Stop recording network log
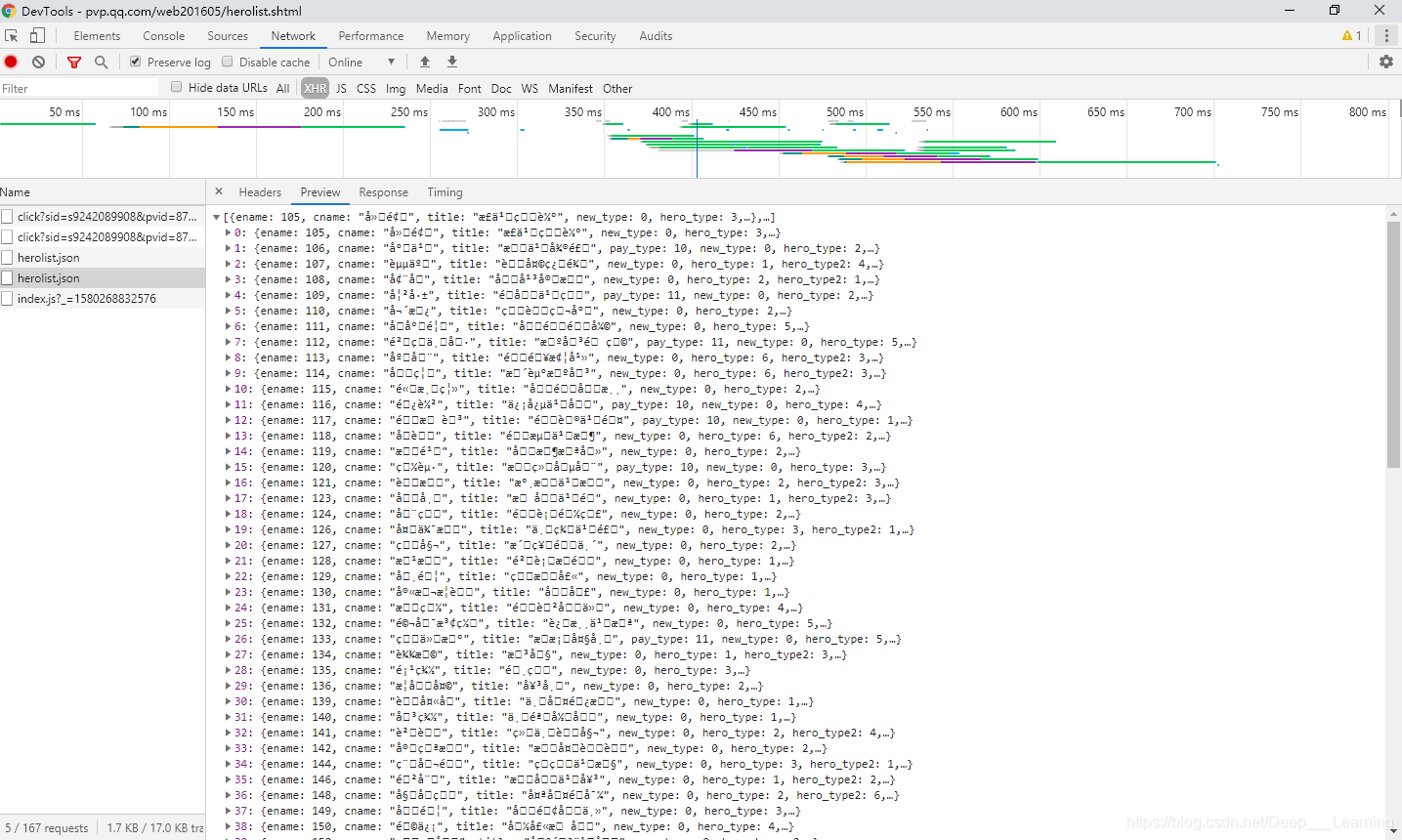This screenshot has height=840, width=1402. 11,62
